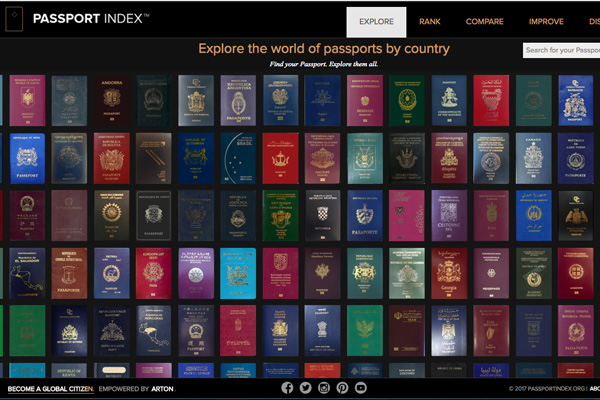Image resolution: width=600 pixels, height=400 pixels.
Task: Go to the YouTube channel icon
Action: 360,388
